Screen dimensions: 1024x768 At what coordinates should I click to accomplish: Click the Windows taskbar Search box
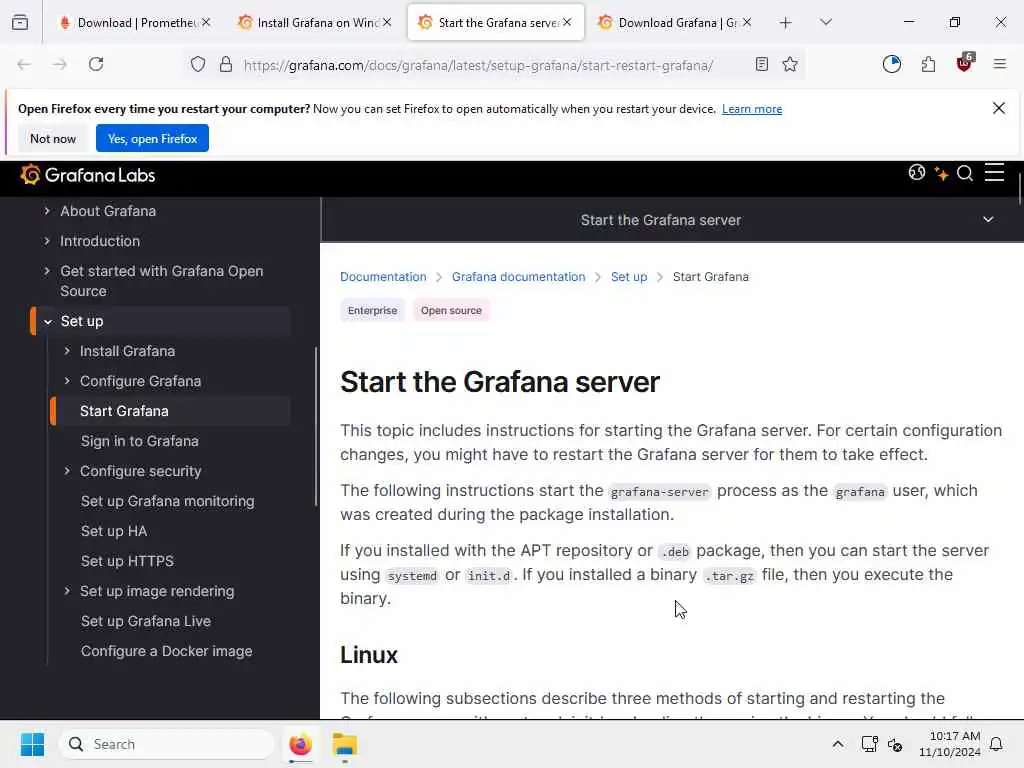coord(167,744)
